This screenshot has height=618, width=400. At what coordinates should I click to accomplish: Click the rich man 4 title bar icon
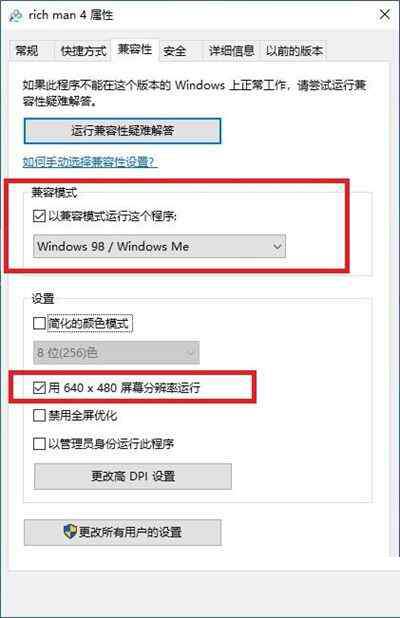[x=16, y=16]
